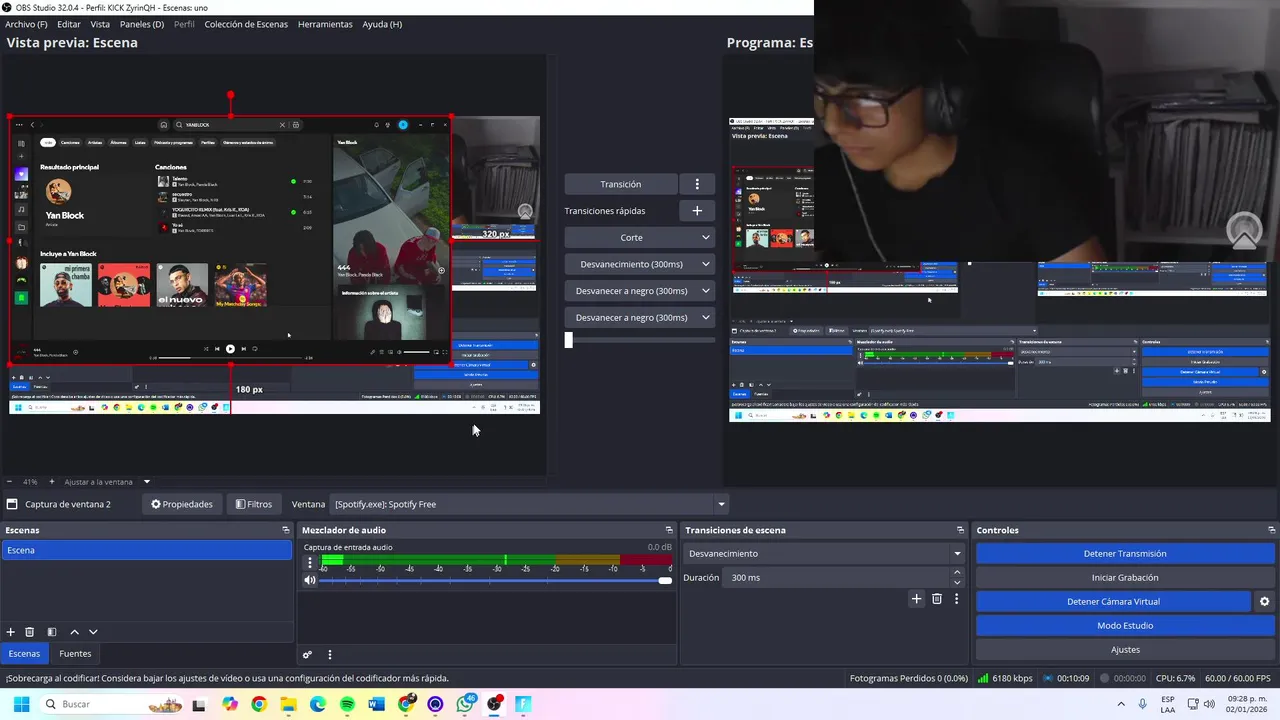
Task: Open Filtros for selected source
Action: pos(254,504)
